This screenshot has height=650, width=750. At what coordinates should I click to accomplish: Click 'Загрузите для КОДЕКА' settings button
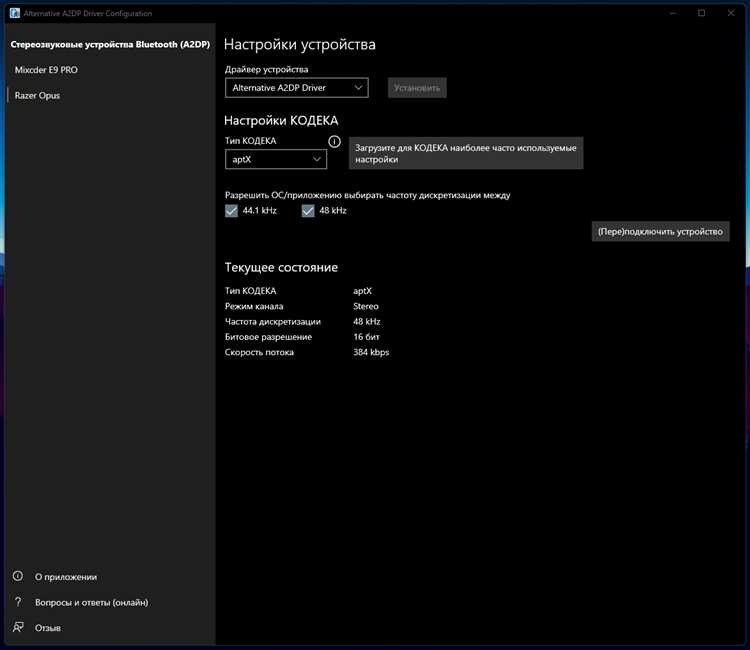pos(466,154)
